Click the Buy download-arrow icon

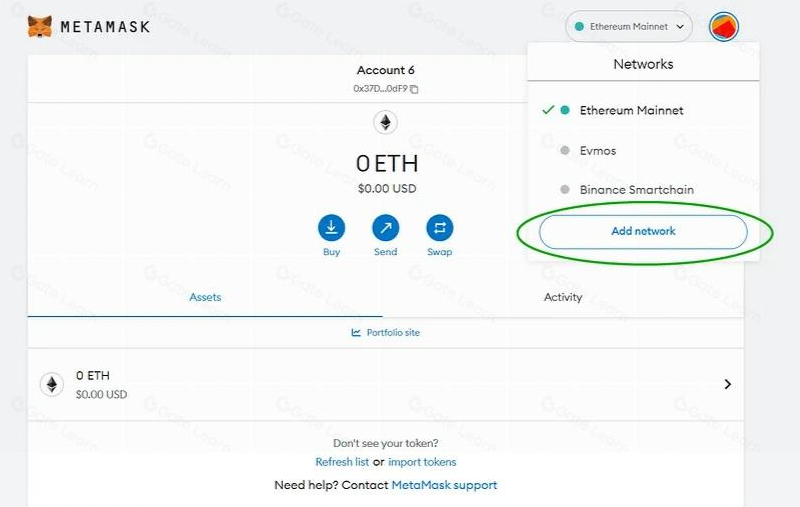[x=332, y=227]
